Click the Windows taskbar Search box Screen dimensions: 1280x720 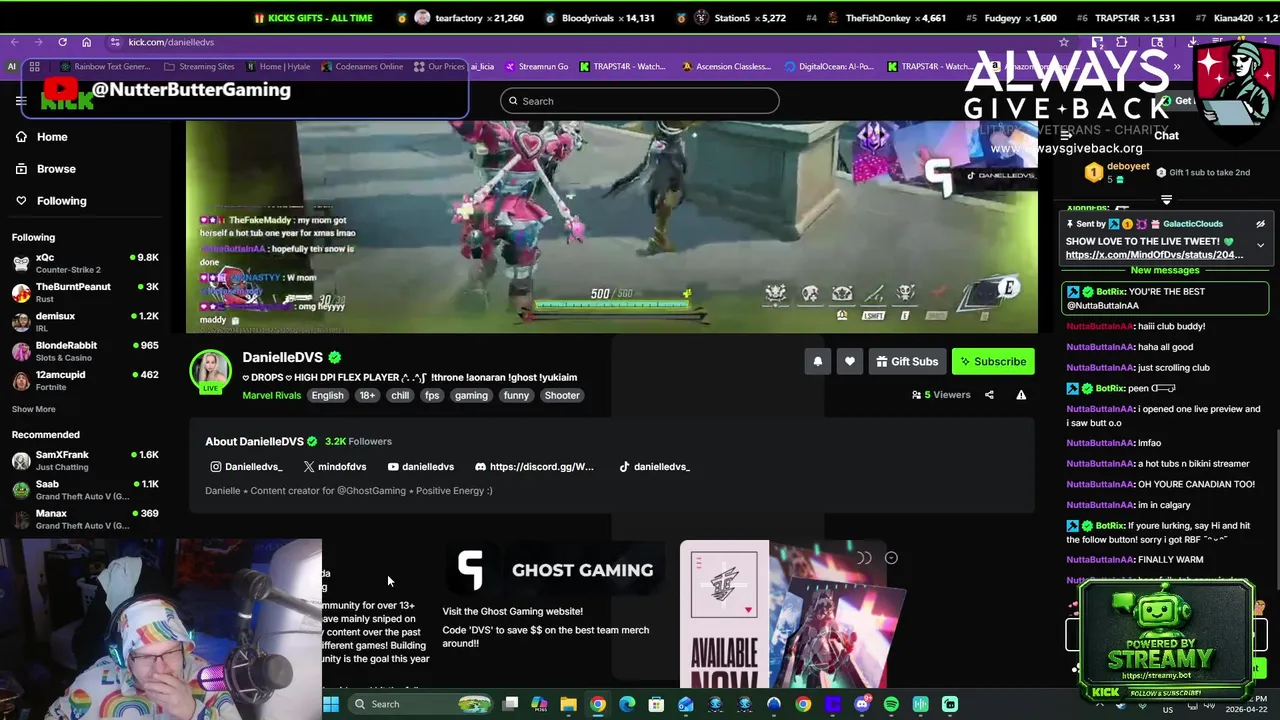420,704
